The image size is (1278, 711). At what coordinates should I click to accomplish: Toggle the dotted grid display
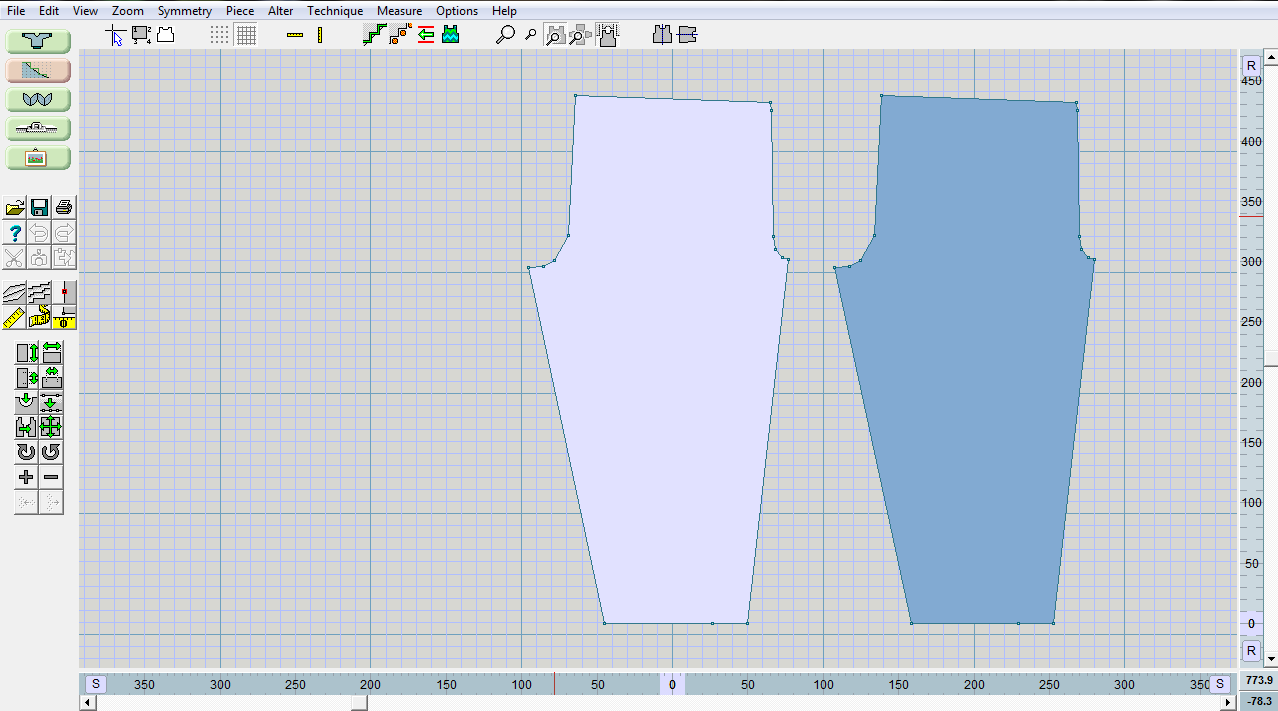click(220, 35)
